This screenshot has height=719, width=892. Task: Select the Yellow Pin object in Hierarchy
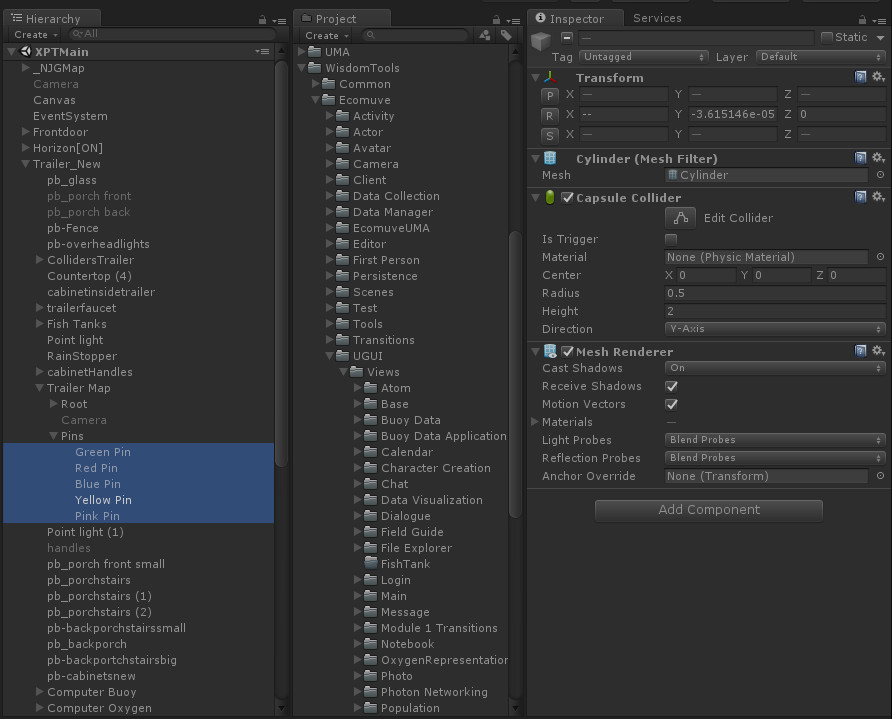tap(103, 500)
